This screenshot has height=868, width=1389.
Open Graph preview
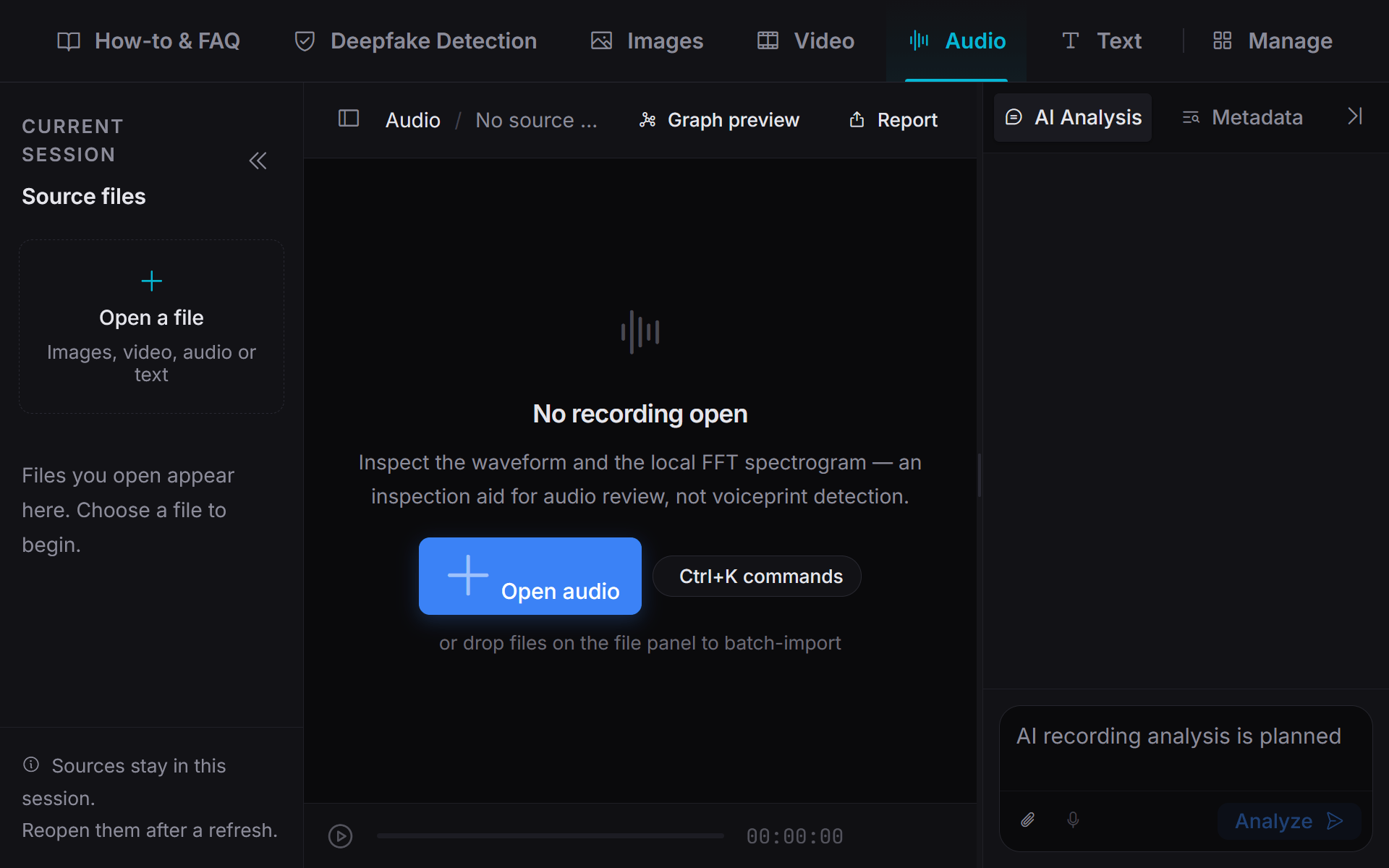(719, 120)
